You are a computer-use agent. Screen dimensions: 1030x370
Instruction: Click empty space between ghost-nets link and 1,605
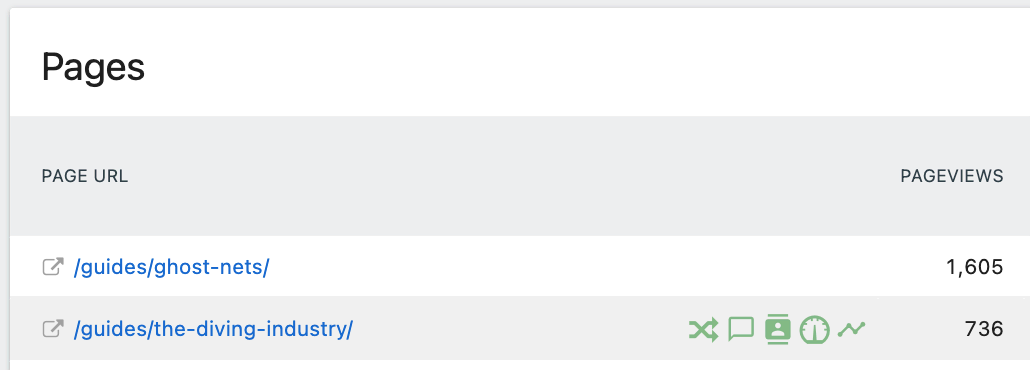(591, 267)
